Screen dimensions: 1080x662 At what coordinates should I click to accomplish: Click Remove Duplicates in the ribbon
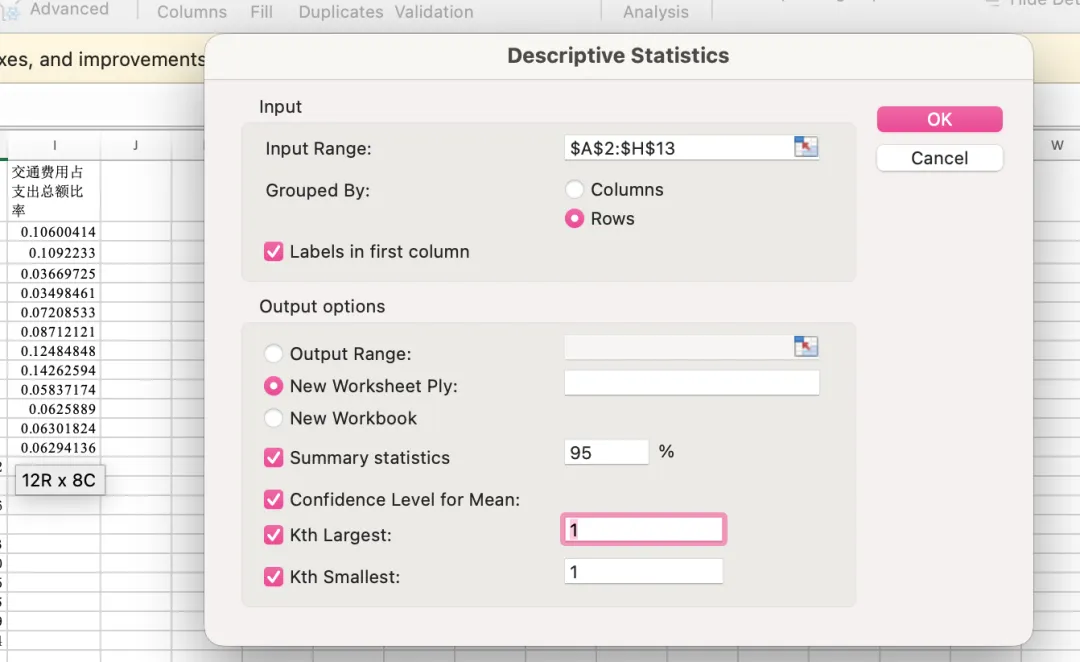(340, 12)
